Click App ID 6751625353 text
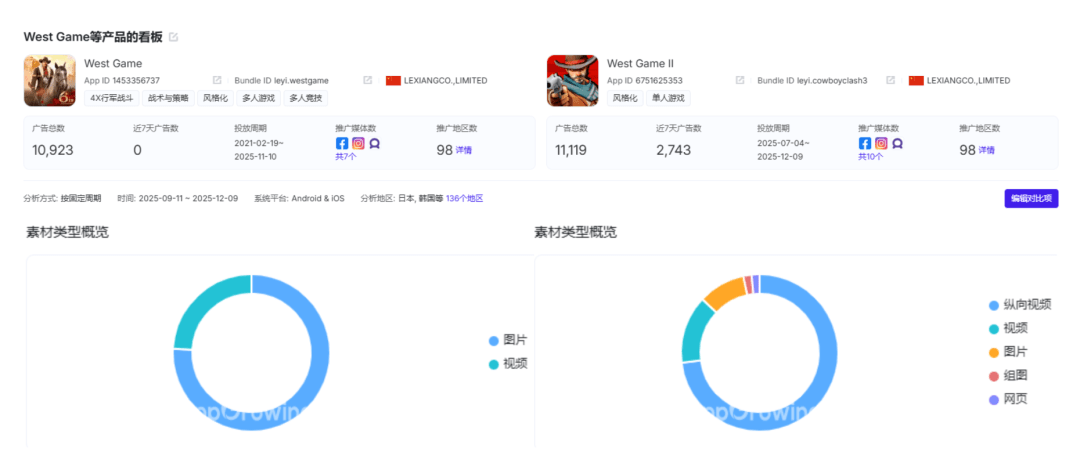 pyautogui.click(x=645, y=81)
